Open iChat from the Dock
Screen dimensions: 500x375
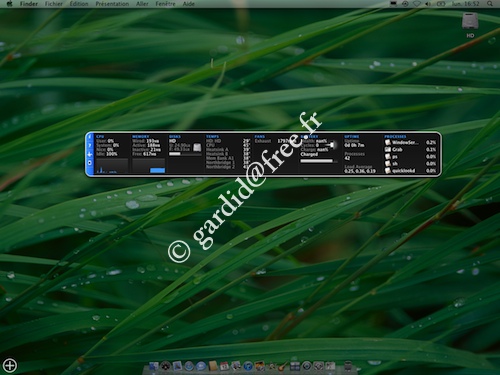(x=201, y=366)
